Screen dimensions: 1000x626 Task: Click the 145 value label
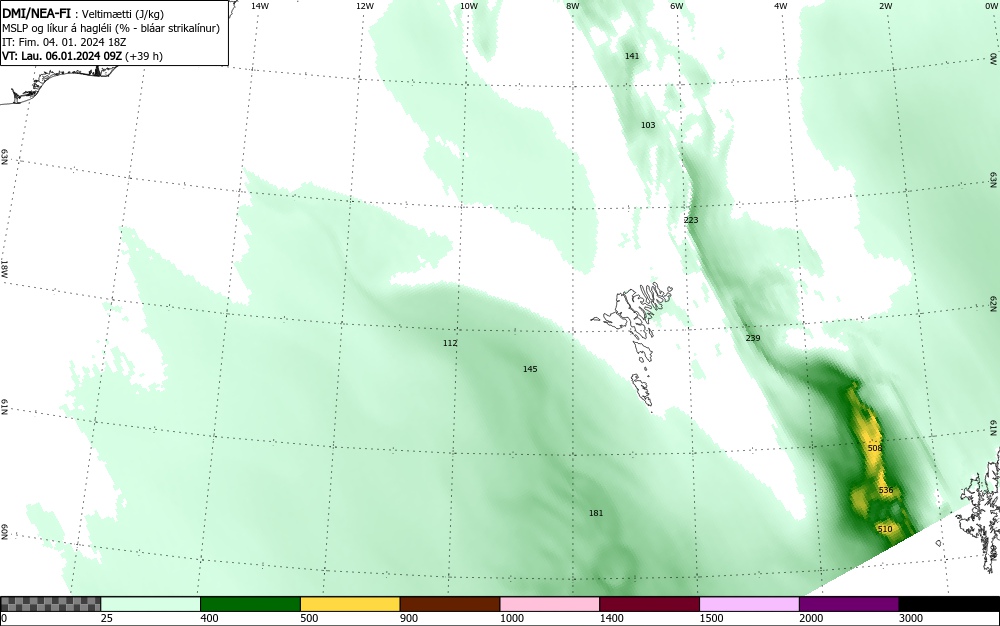[530, 369]
